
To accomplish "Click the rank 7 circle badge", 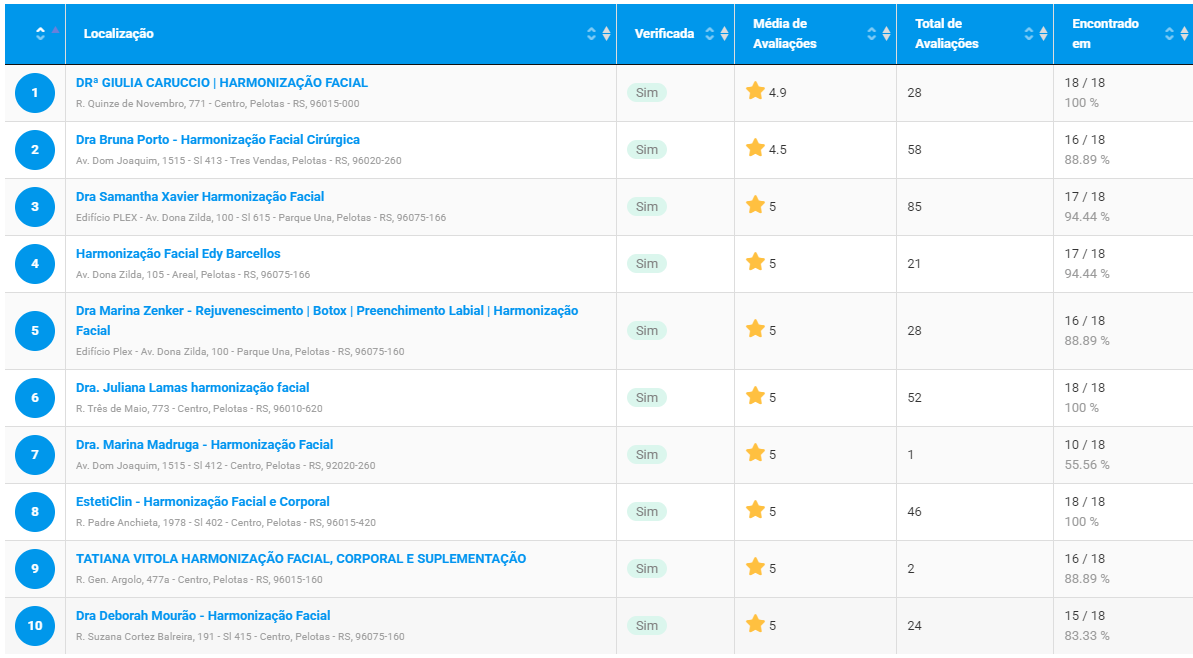I will [x=35, y=455].
